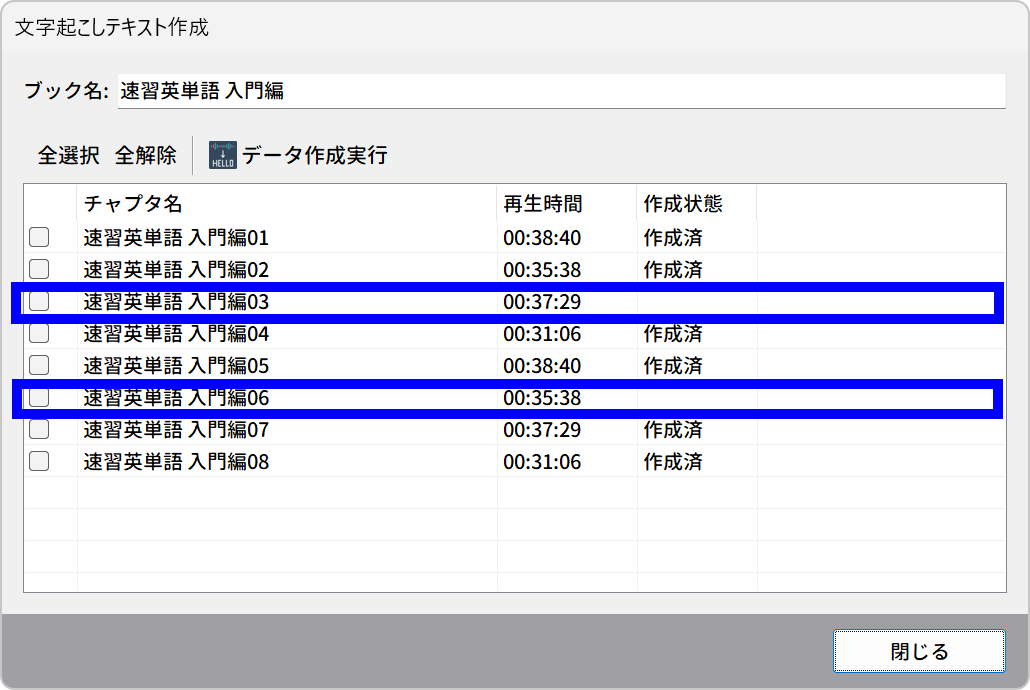This screenshot has width=1030, height=690.
Task: Click duration 00:31:06 of 入門編08
Action: point(542,462)
